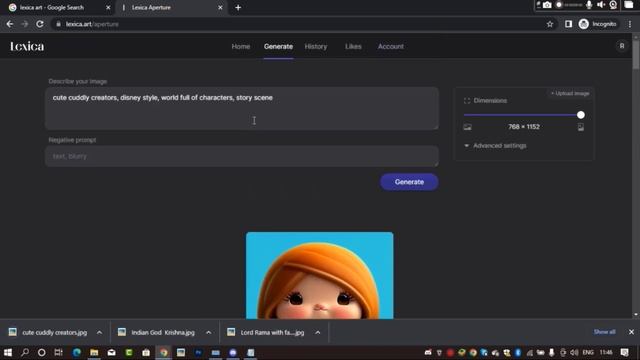Bookmark this page with the star icon
This screenshot has height=360, width=640.
point(550,24)
